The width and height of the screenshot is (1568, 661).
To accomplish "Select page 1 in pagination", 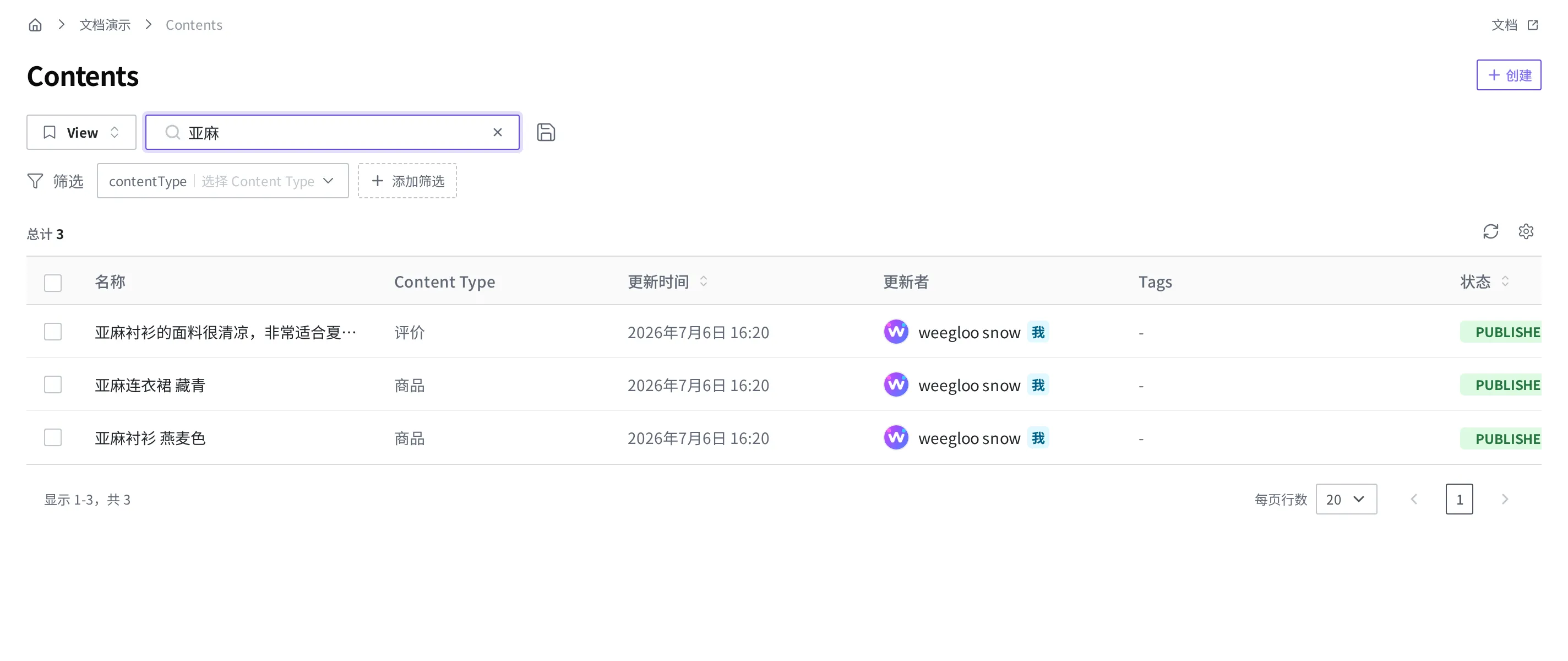I will click(x=1459, y=499).
